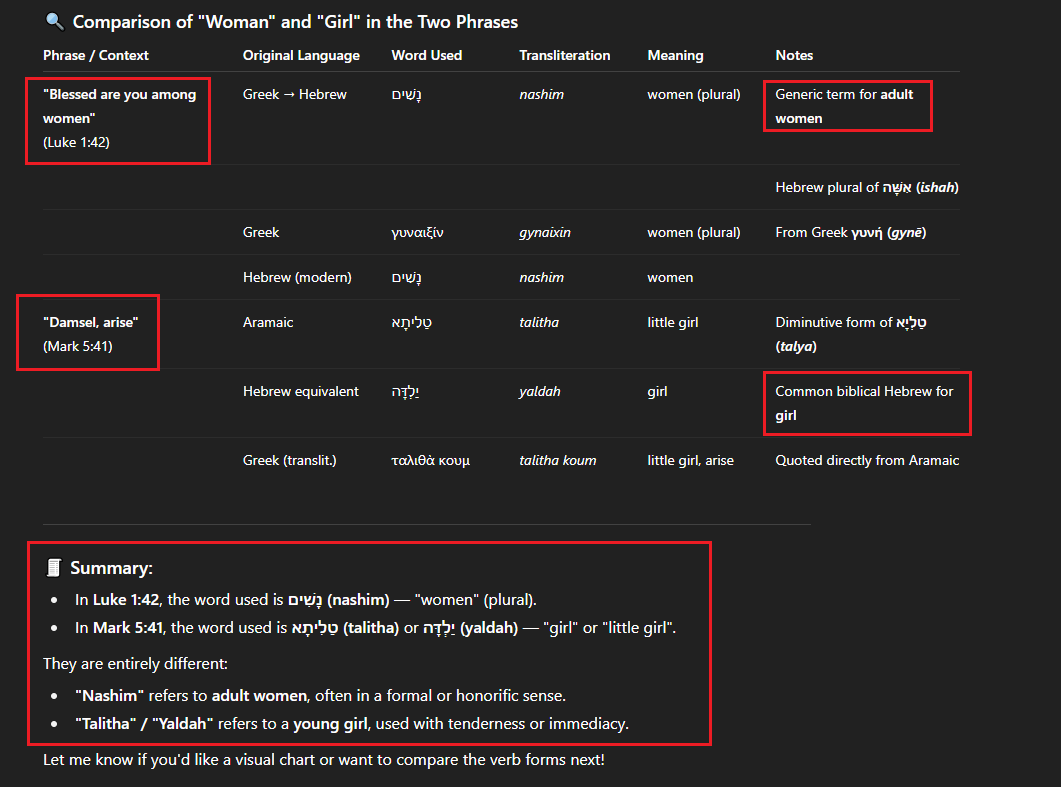Click the Meaning column header
The width and height of the screenshot is (1061, 787).
(x=675, y=55)
